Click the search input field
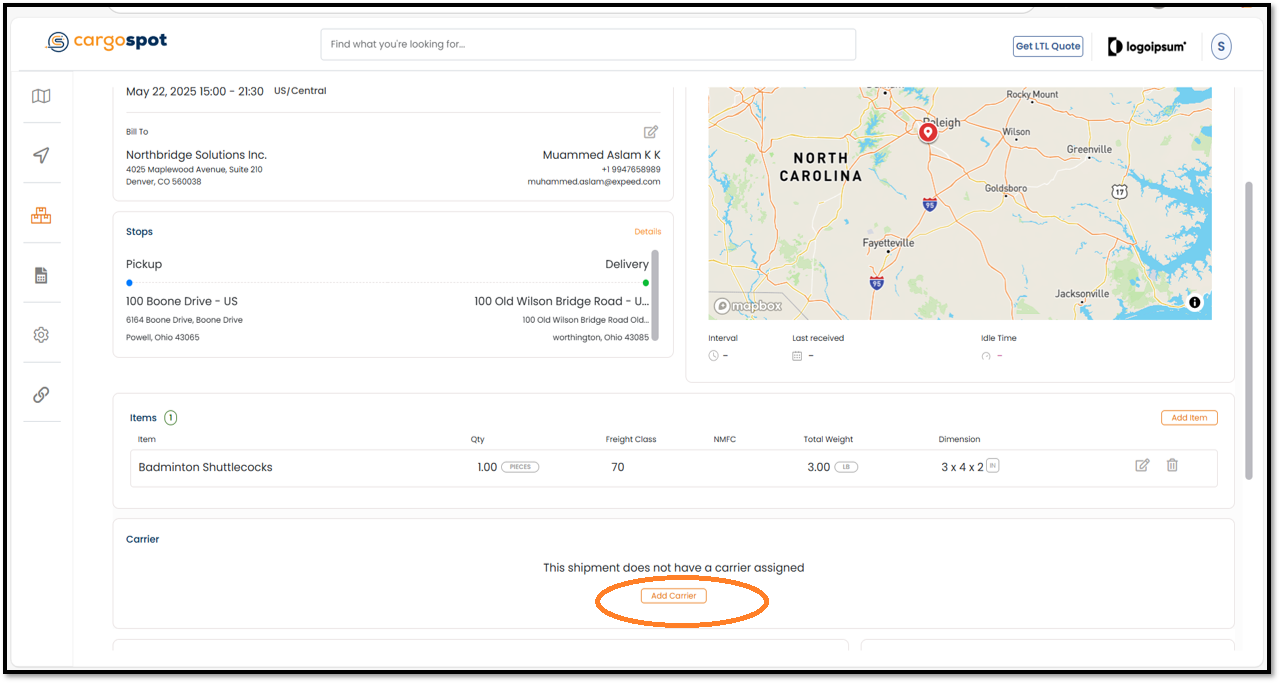Screen dimensions: 1280x683 coord(588,44)
